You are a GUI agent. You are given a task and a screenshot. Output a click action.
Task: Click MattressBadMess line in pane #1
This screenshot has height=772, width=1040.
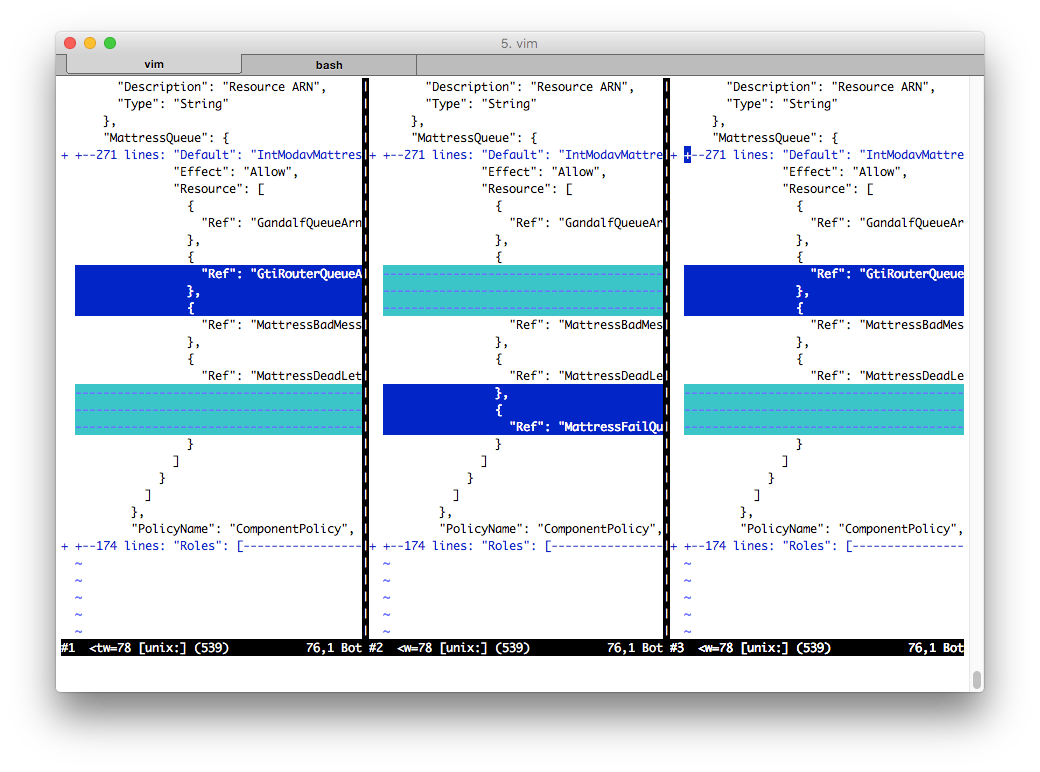282,325
